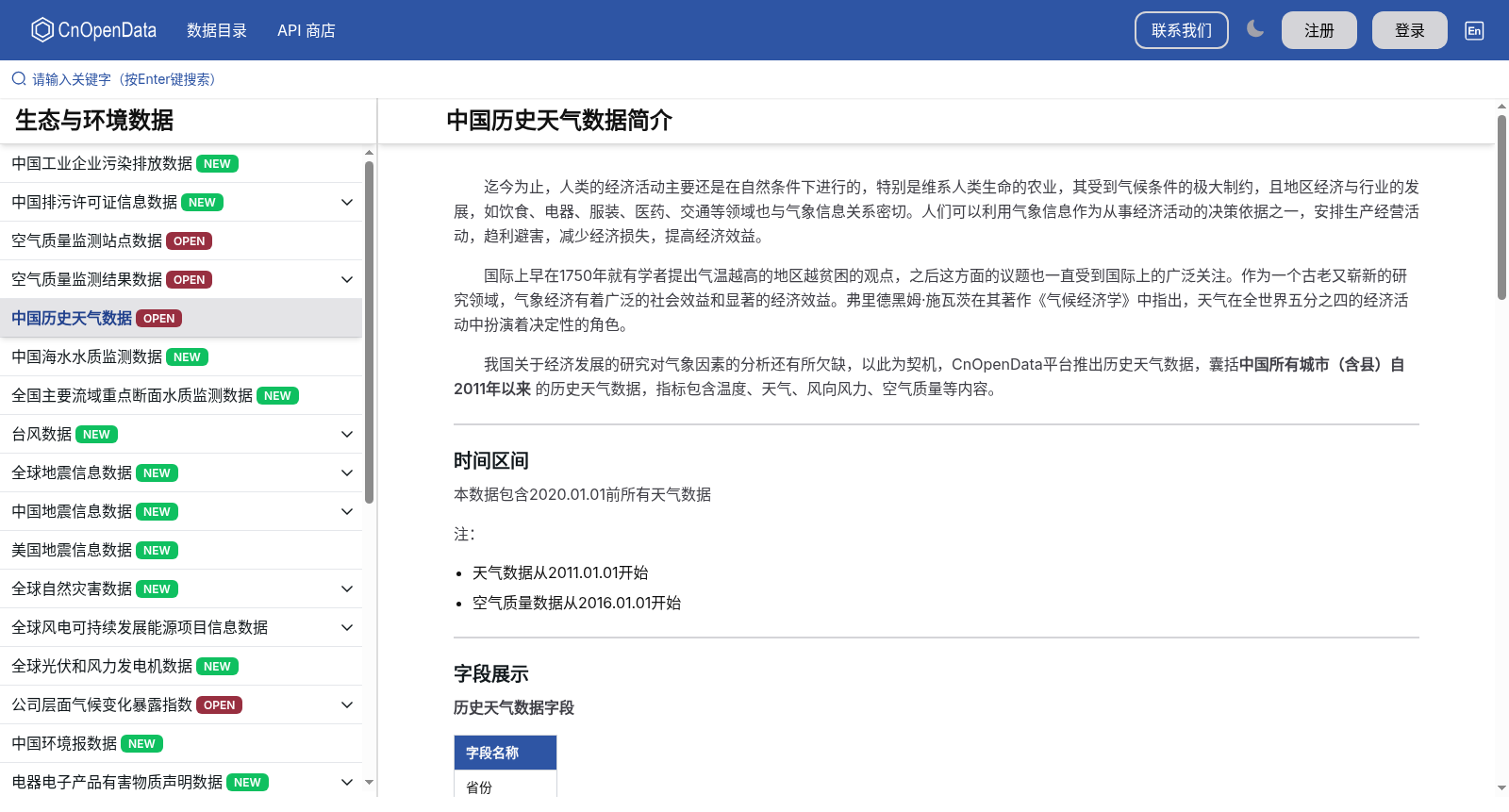Click the 联系我们 button
The height and width of the screenshot is (812, 1509).
pyautogui.click(x=1182, y=30)
